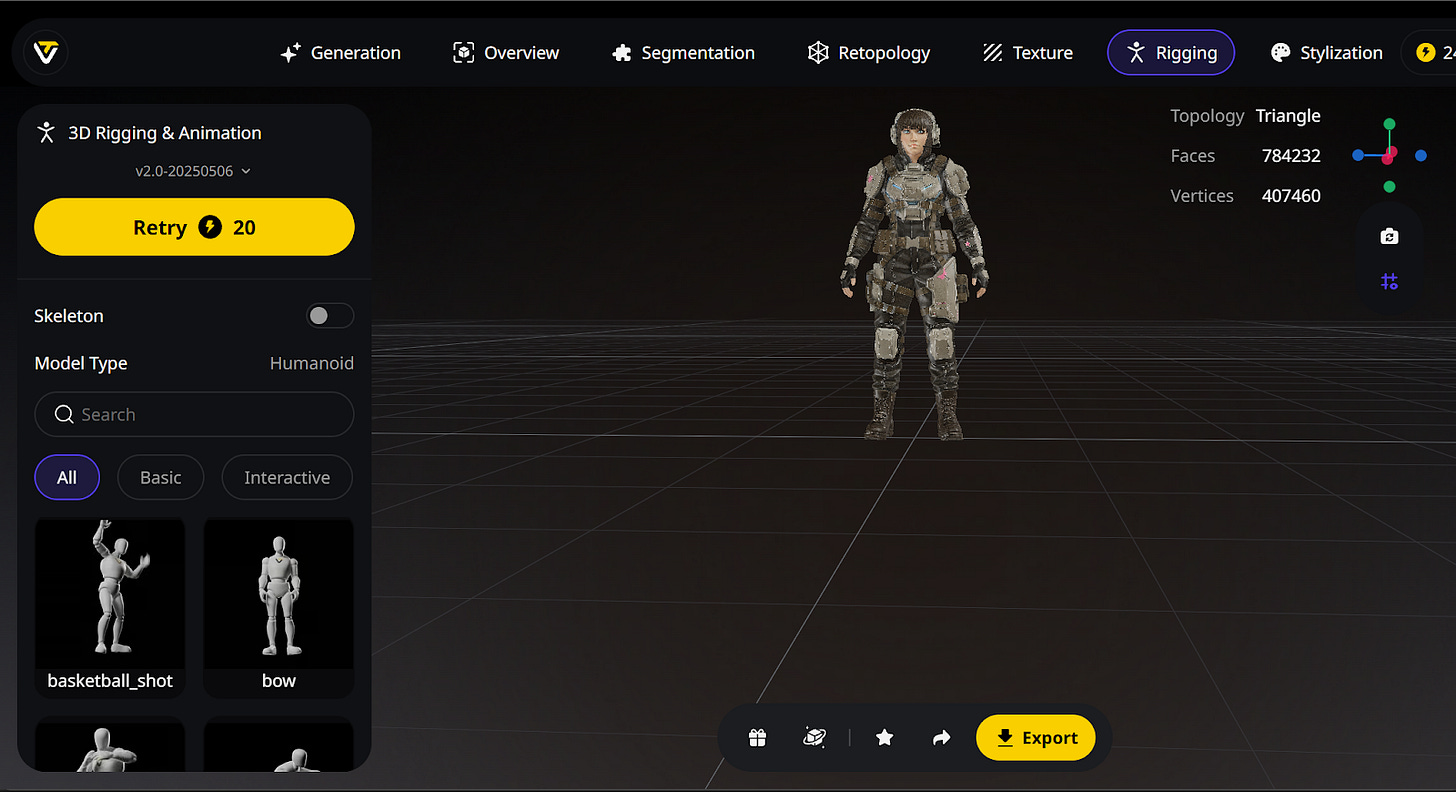Click the 3D Rigging & Animation heading
Image resolution: width=1456 pixels, height=792 pixels.
[x=165, y=133]
